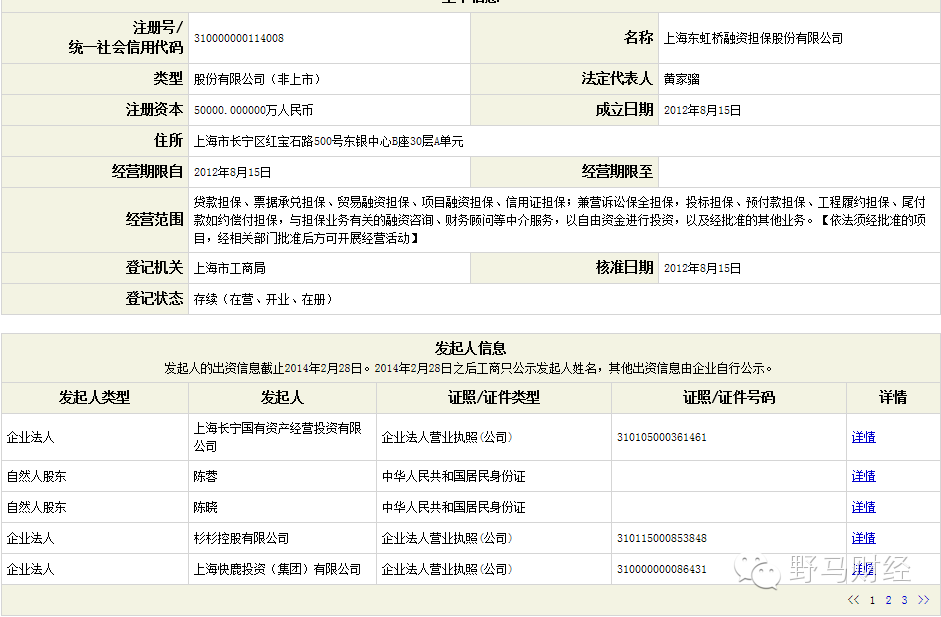Go to page 2 of 发起人 list
This screenshot has height=617, width=941.
click(888, 600)
